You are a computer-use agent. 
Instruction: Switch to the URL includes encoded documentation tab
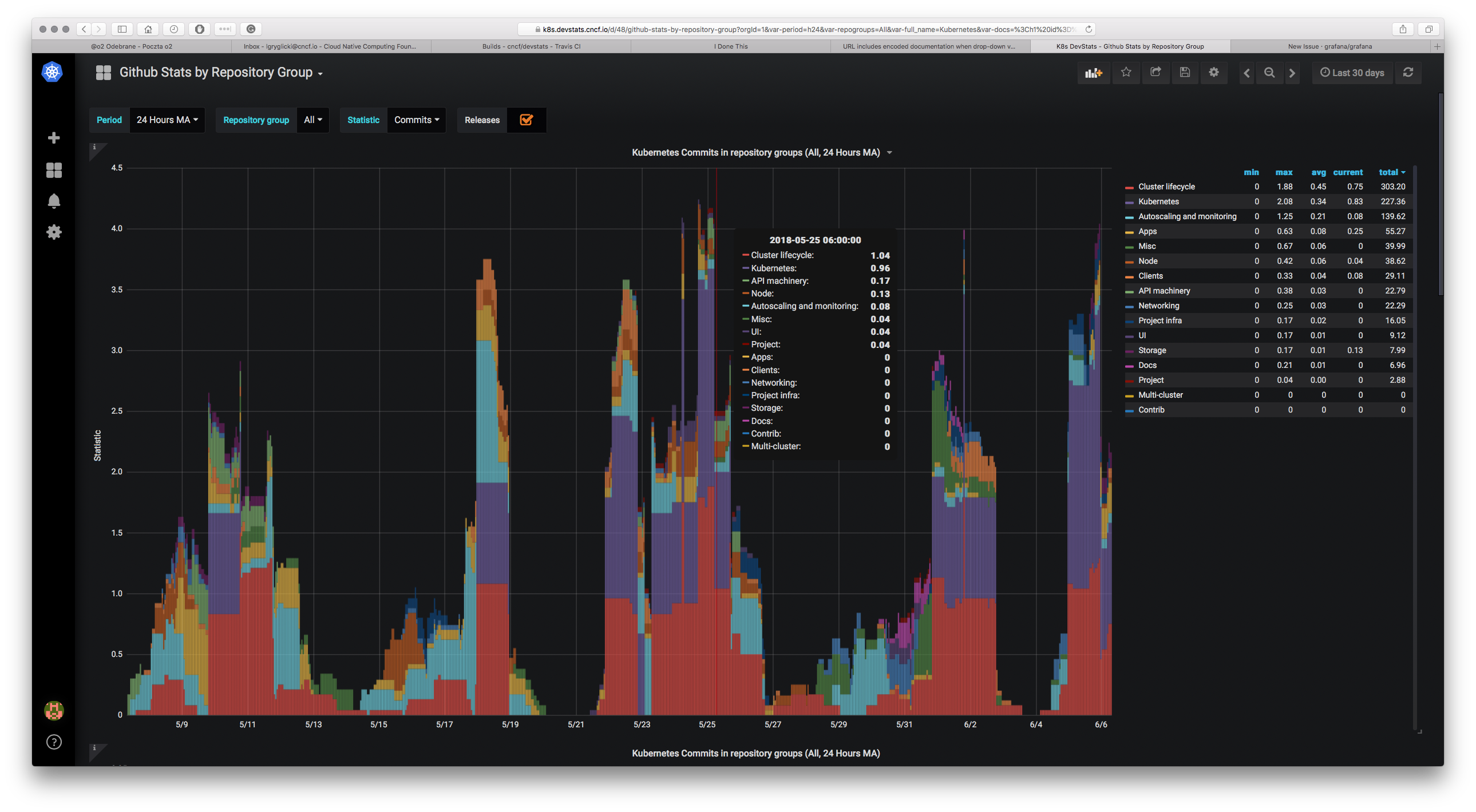click(929, 46)
